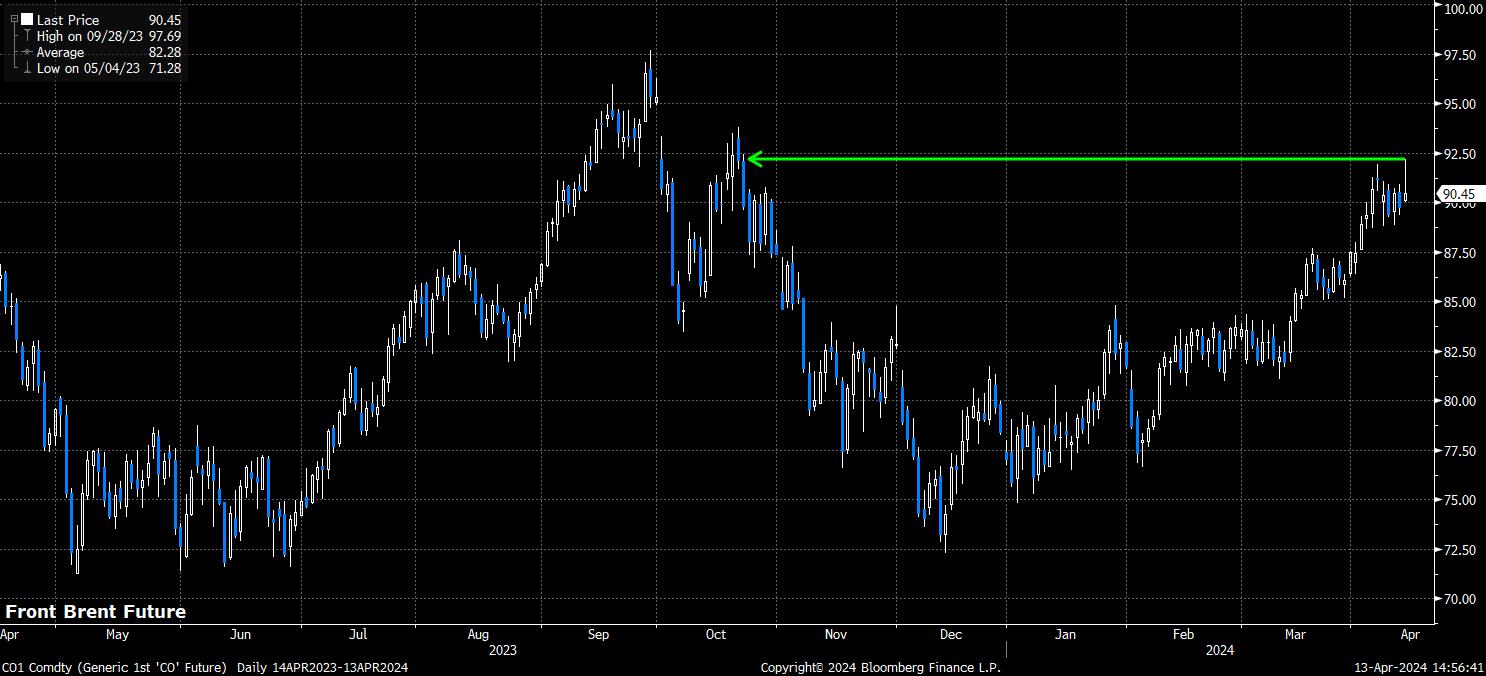Click the 80.00 price axis label
Screen dimensions: 1486x676
(x=1462, y=401)
